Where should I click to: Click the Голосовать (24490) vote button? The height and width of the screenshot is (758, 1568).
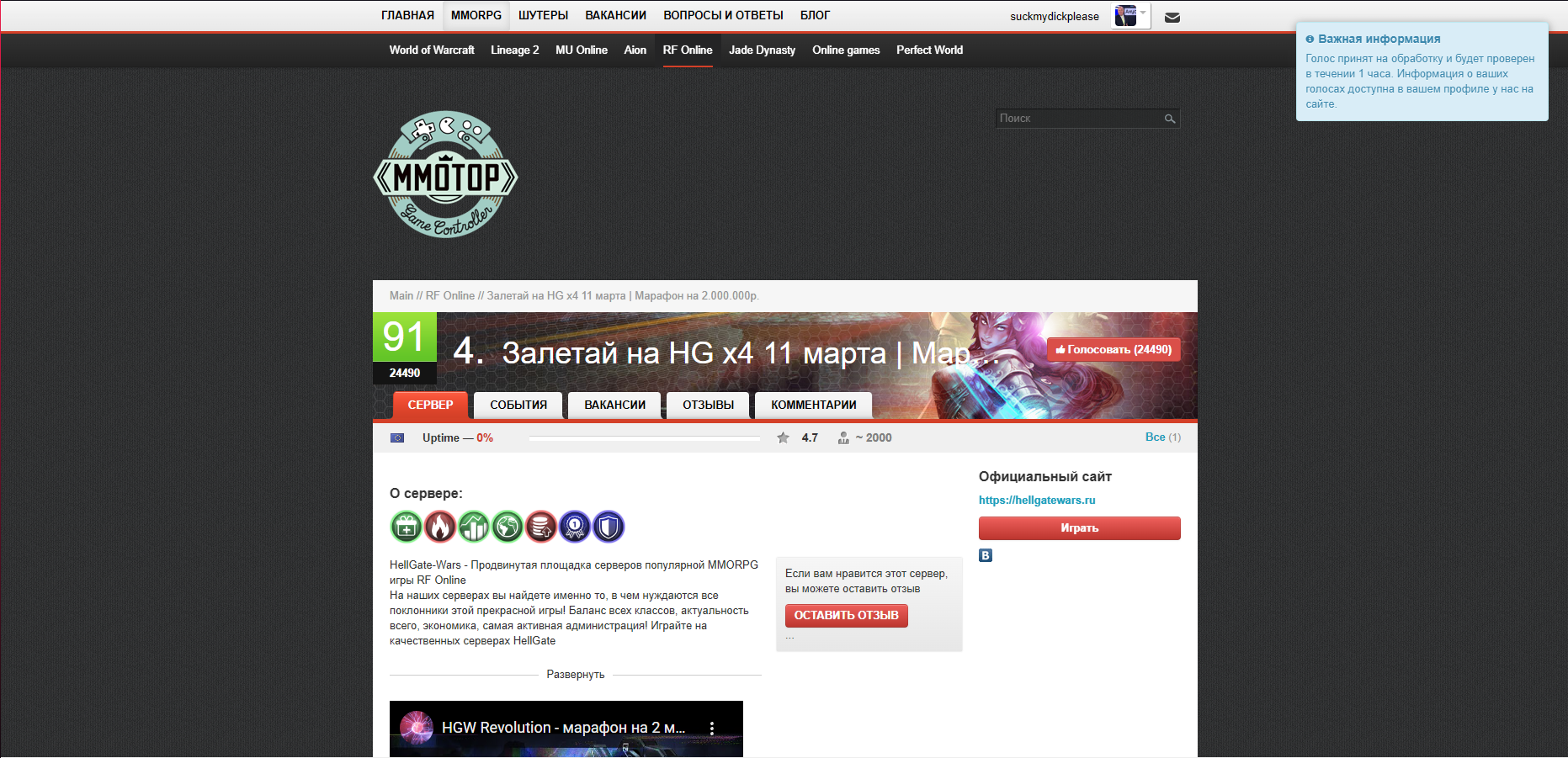coord(1114,350)
